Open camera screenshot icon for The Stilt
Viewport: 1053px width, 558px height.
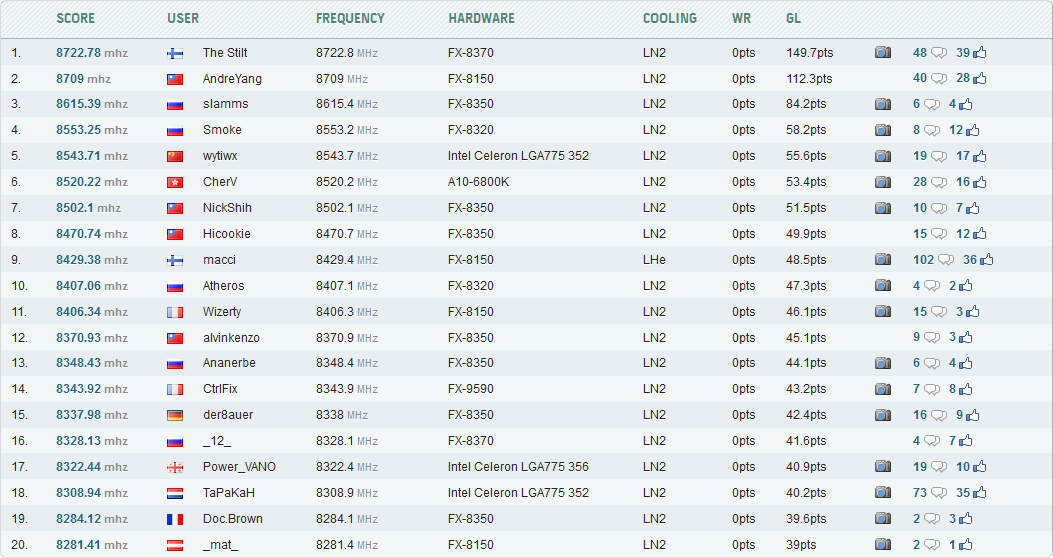[x=882, y=52]
